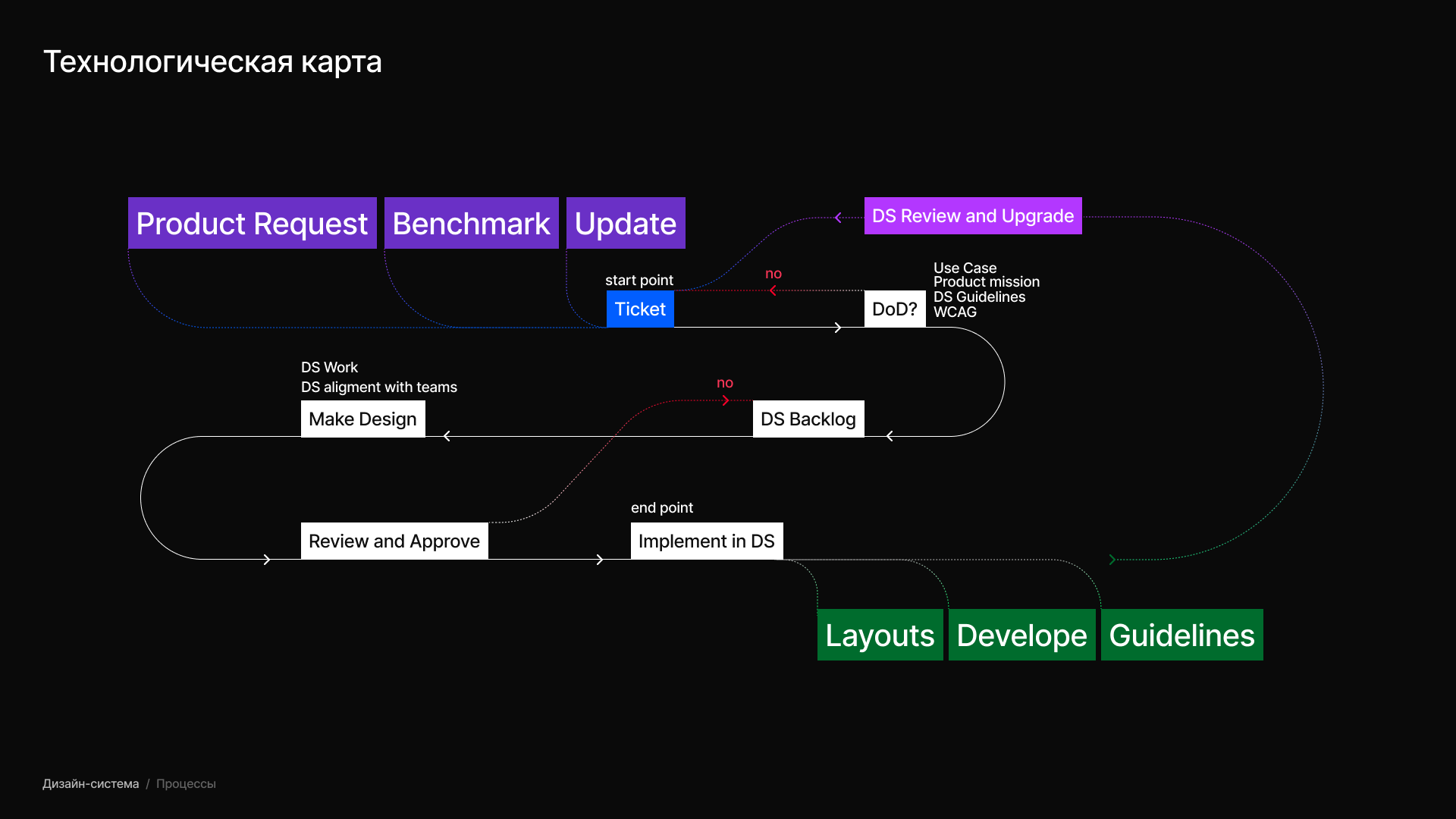Click the green Guidelines box
This screenshot has width=1456, height=819.
(x=1182, y=635)
